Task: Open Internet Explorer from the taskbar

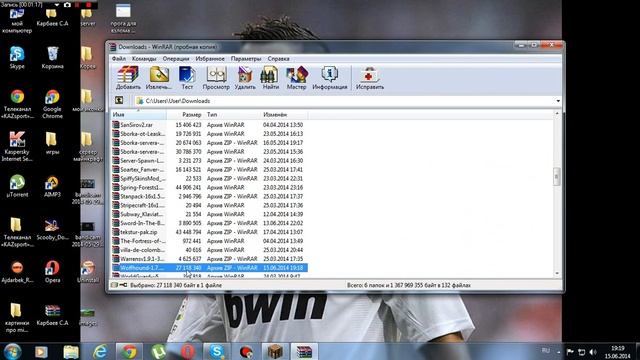Action: [x=100, y=351]
